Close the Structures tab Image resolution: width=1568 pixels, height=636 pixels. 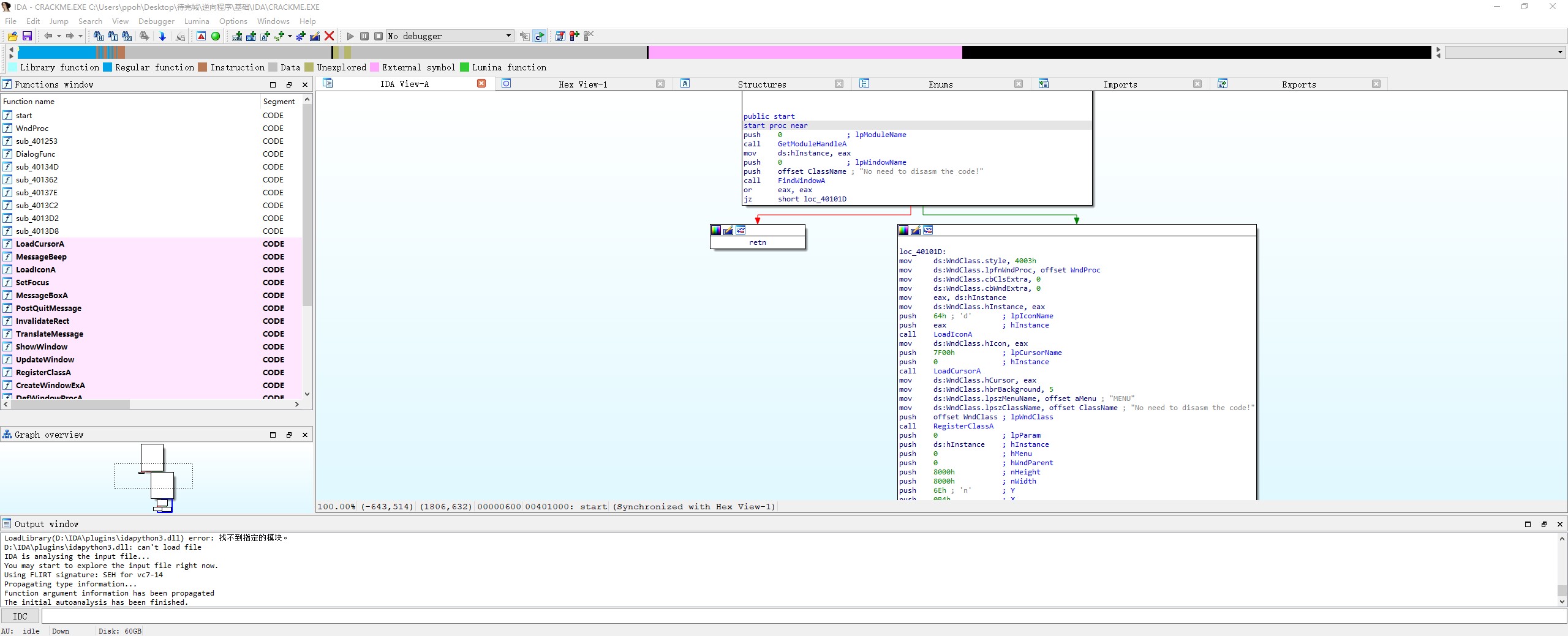pyautogui.click(x=839, y=84)
